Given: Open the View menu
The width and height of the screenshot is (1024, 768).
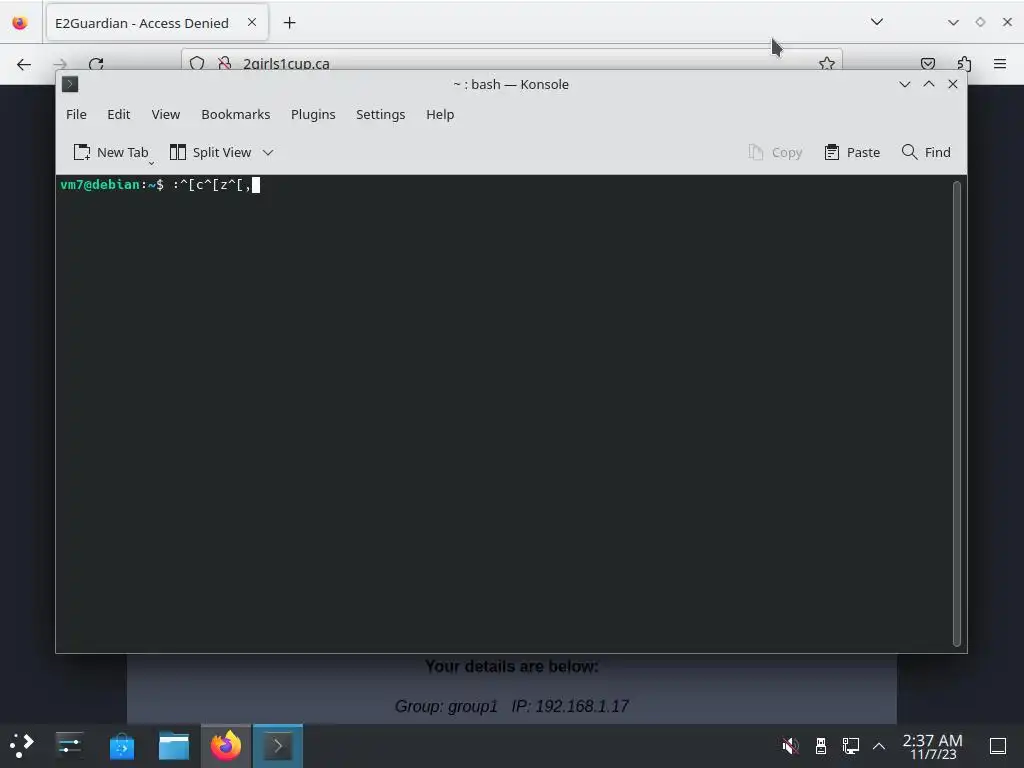Looking at the screenshot, I should pyautogui.click(x=166, y=114).
